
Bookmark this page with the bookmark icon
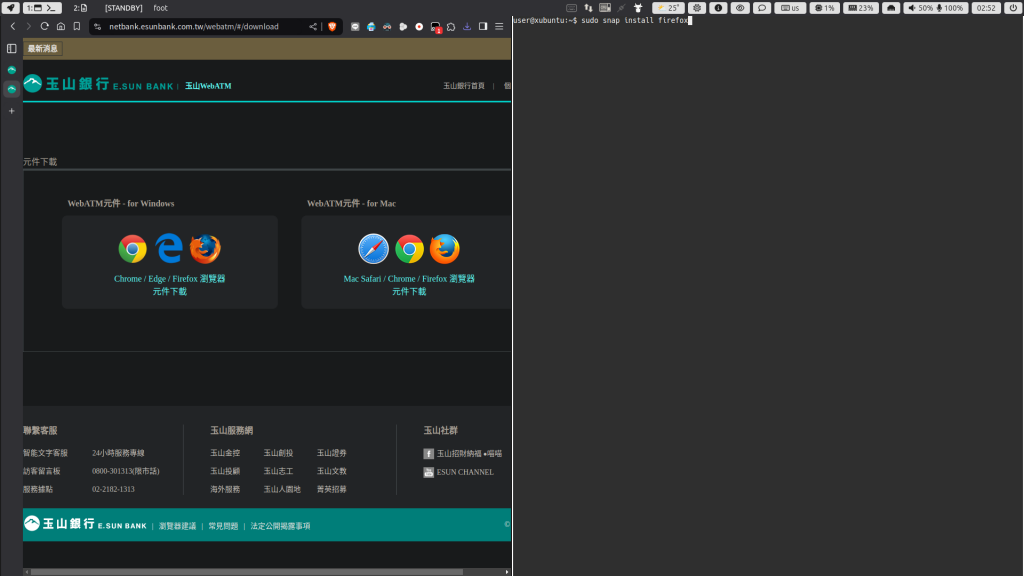76,27
